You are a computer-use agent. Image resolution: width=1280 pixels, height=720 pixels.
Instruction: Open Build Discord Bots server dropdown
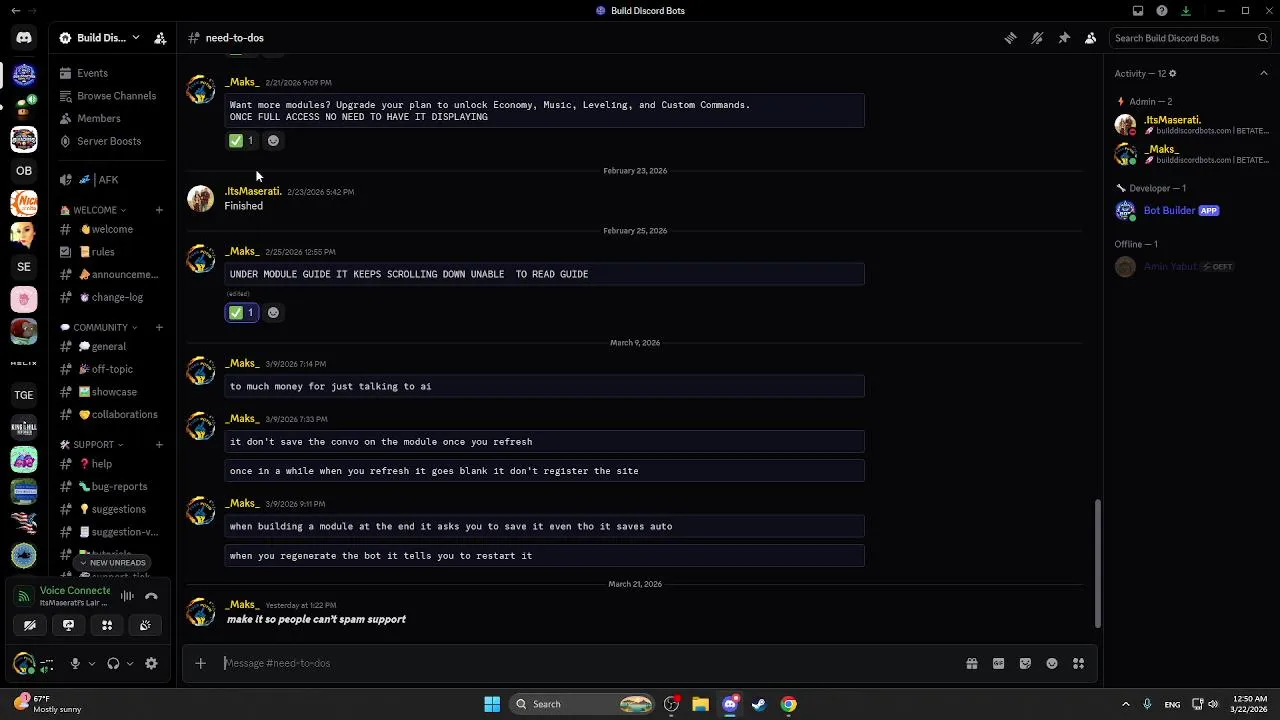[99, 38]
